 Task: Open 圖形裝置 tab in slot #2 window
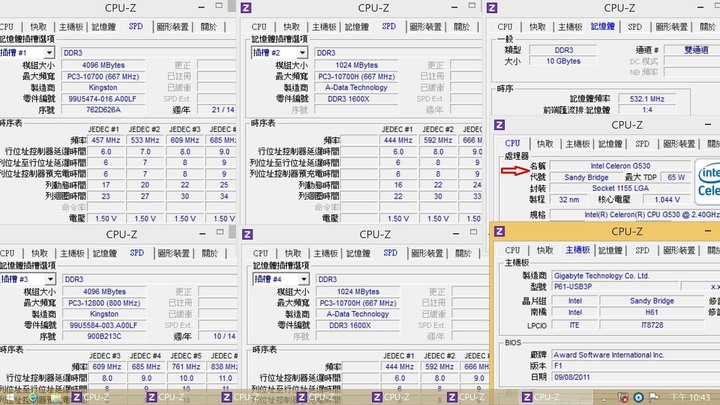click(426, 27)
